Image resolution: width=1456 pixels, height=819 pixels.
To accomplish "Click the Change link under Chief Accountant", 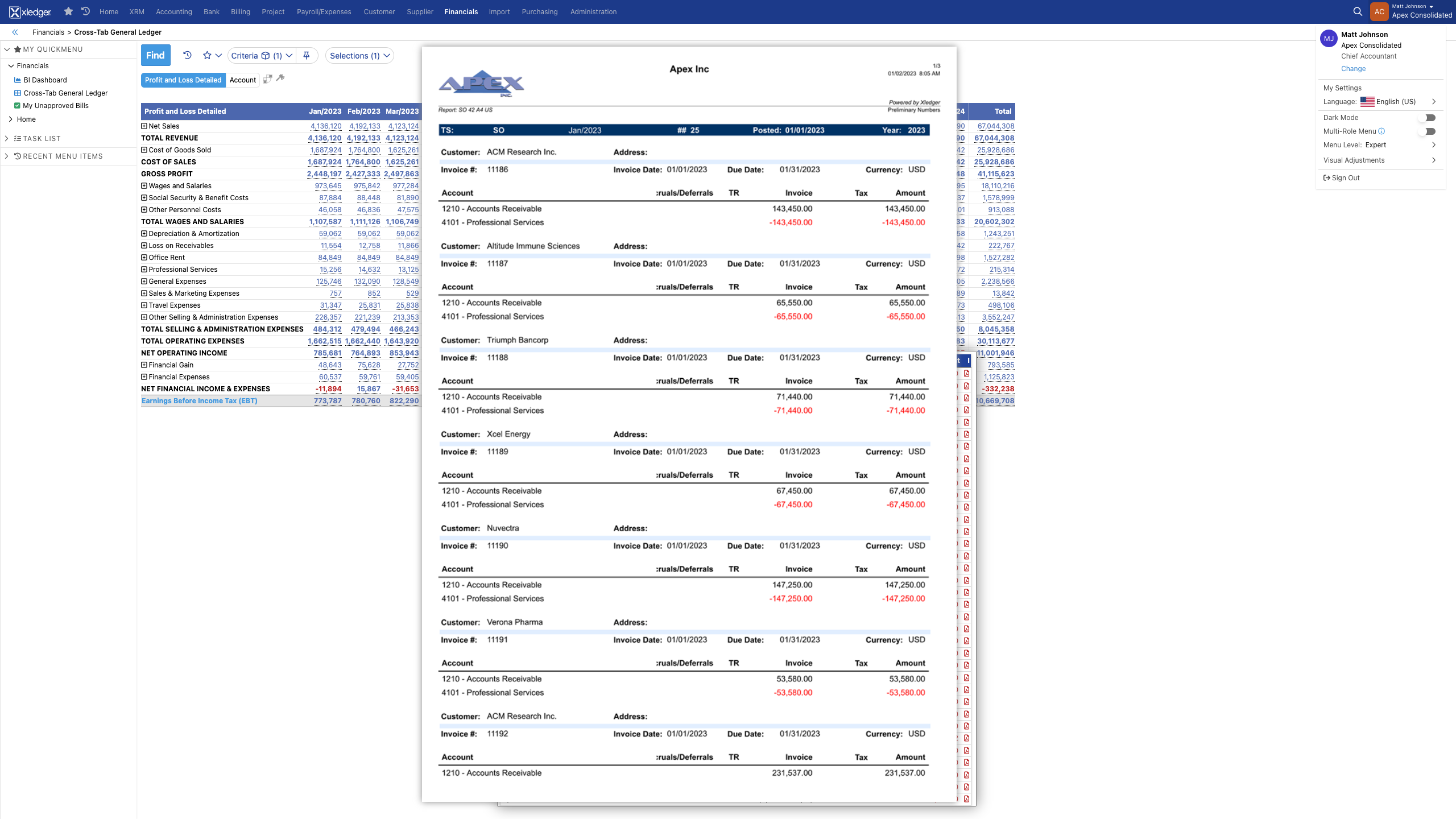I will [1353, 69].
